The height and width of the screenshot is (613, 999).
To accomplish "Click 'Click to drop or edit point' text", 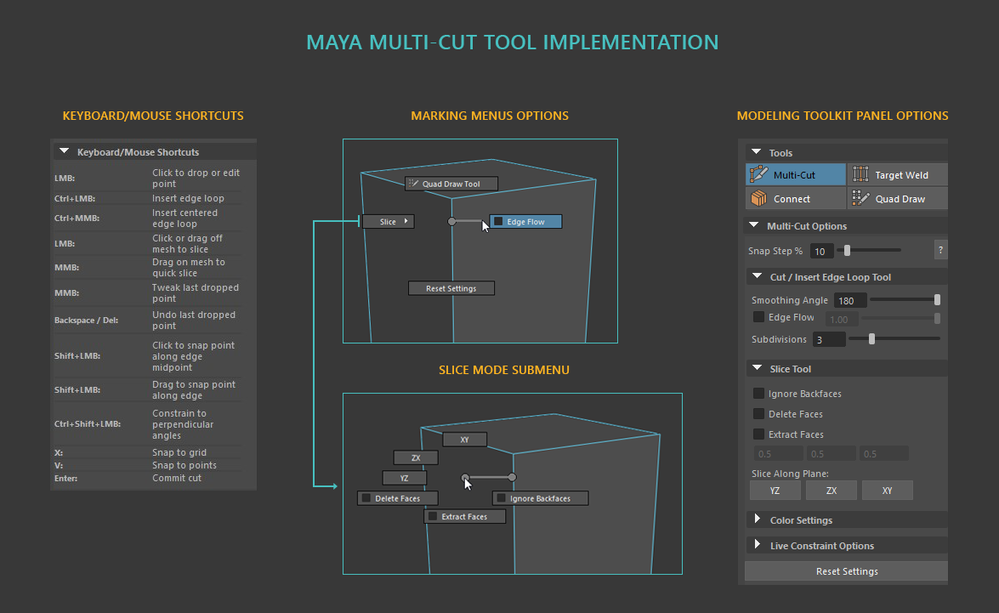I will tap(196, 178).
